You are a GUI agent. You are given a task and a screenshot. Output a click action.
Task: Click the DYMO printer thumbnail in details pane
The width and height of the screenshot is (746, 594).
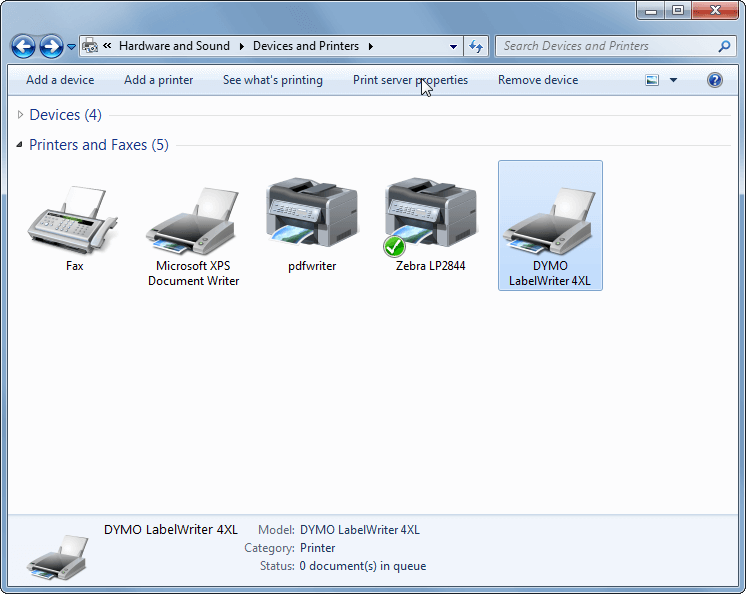point(58,556)
